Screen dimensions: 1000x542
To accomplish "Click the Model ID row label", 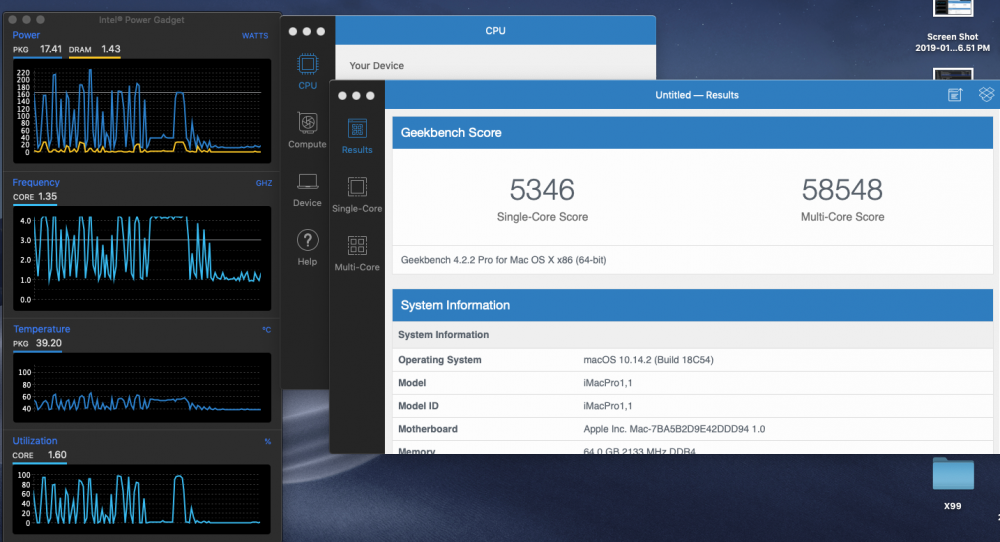I will click(418, 406).
